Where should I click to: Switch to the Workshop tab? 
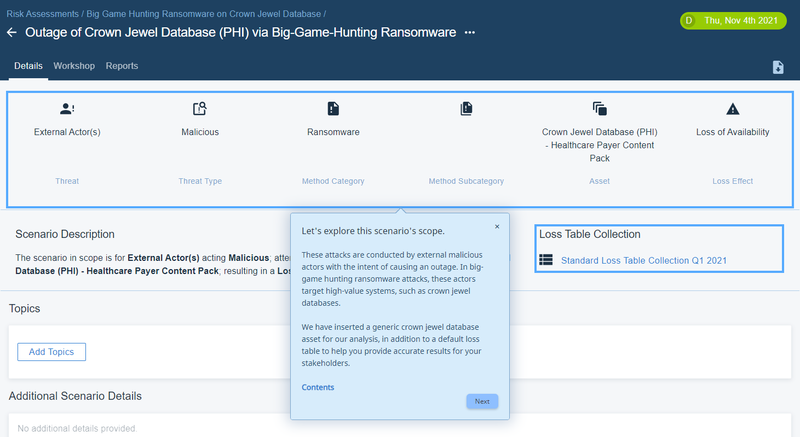(x=74, y=66)
